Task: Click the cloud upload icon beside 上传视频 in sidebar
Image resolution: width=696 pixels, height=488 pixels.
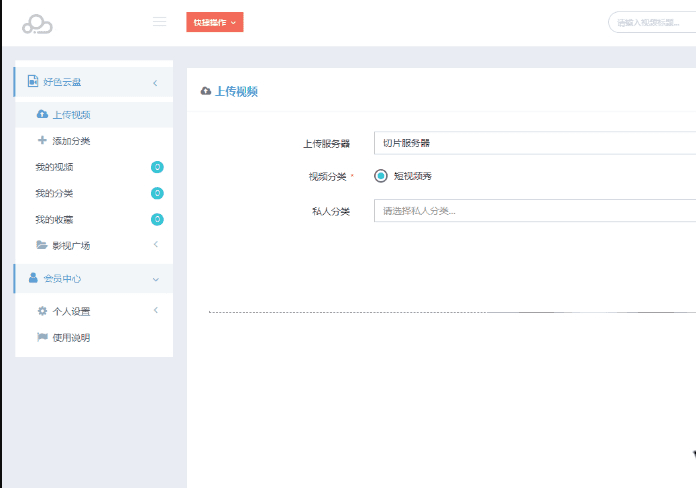Action: tap(42, 115)
